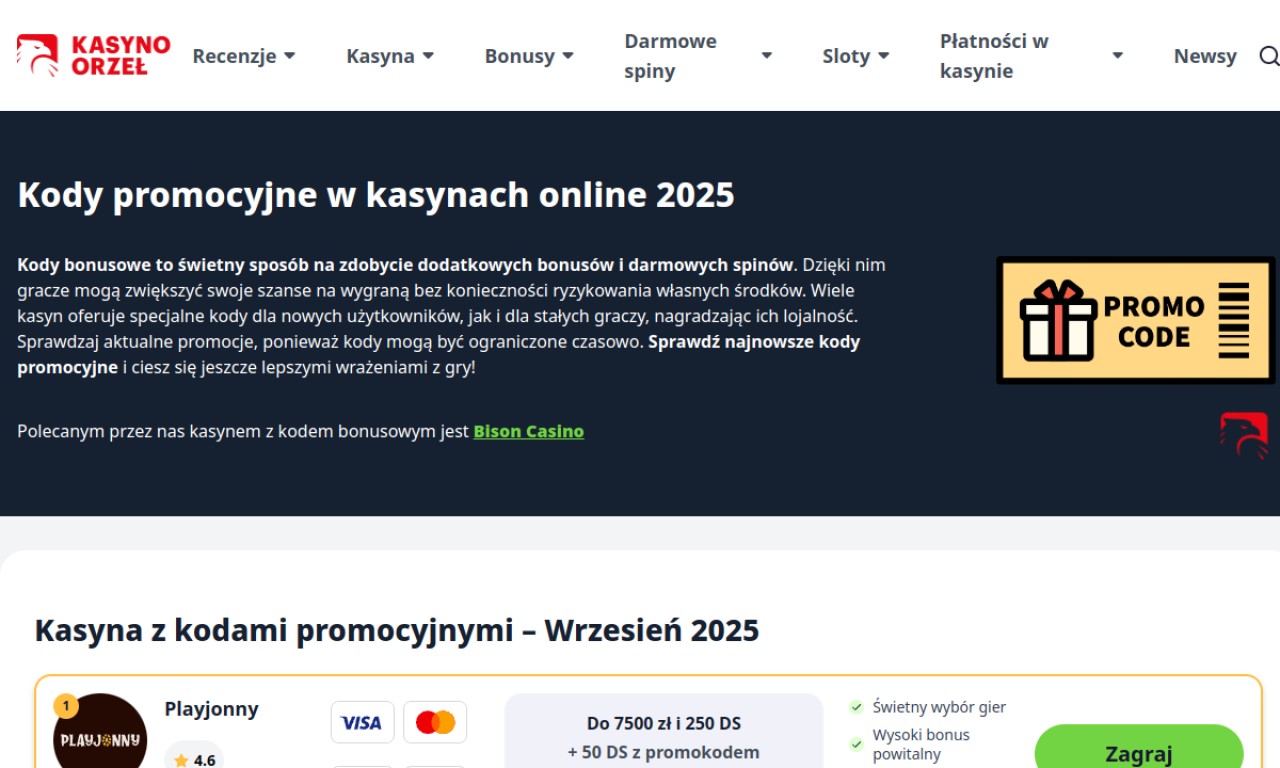Click the red eagle badge below banner
This screenshot has height=768, width=1280.
[1244, 436]
